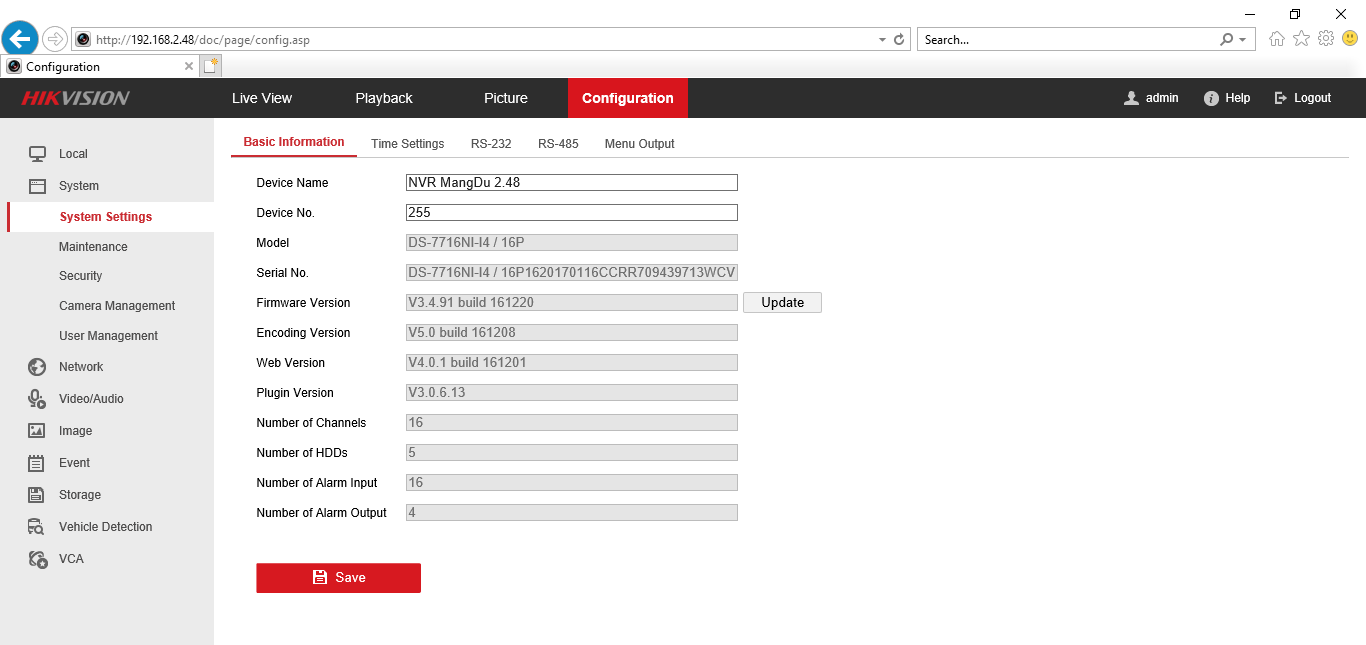Select Camera Management in the sidebar
The height and width of the screenshot is (645, 1366).
117,306
